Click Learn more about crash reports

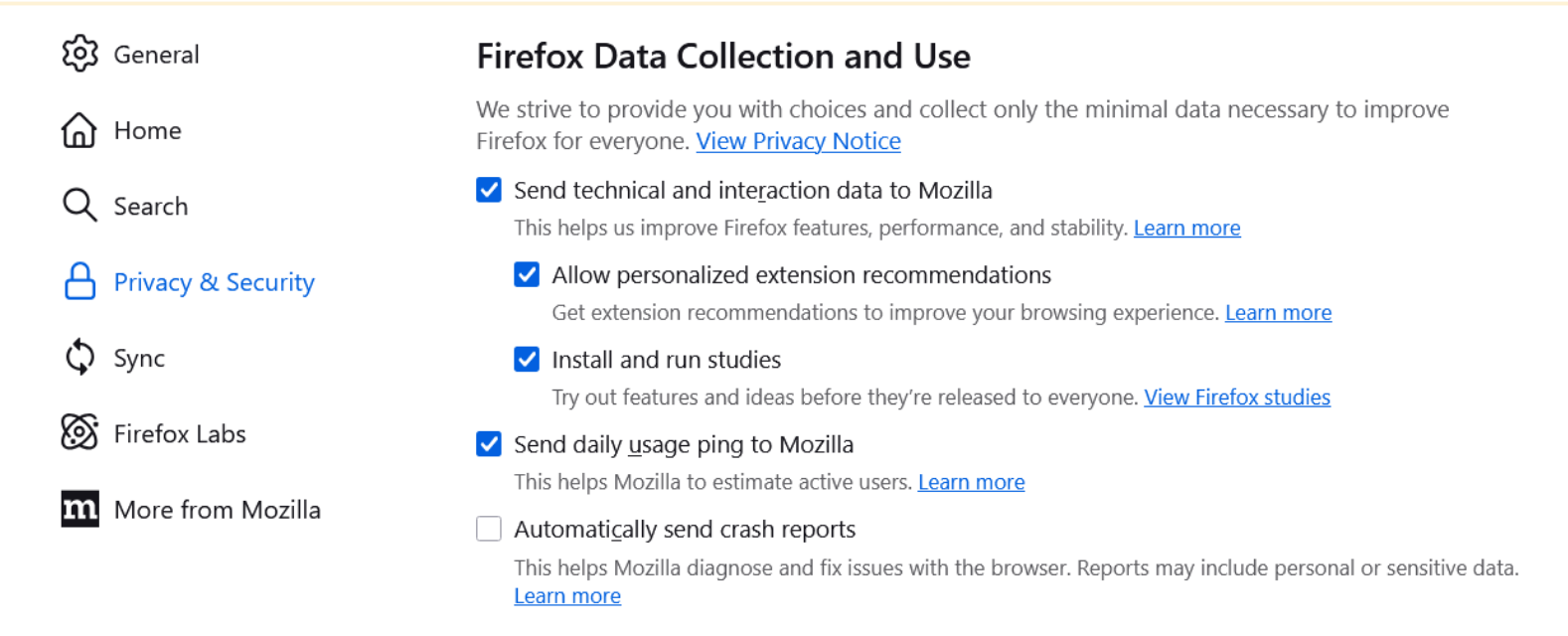pyautogui.click(x=567, y=595)
